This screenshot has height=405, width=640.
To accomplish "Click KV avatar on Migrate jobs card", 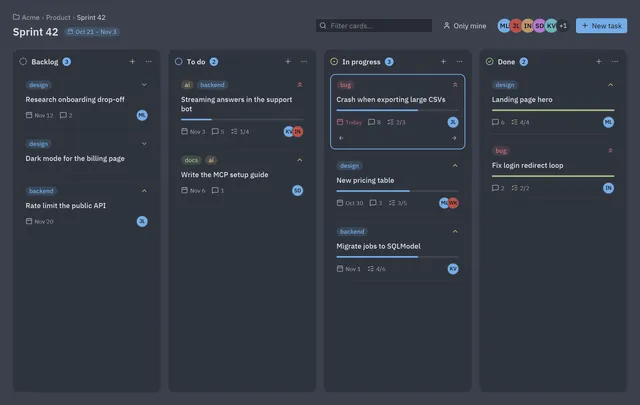I will 453,269.
